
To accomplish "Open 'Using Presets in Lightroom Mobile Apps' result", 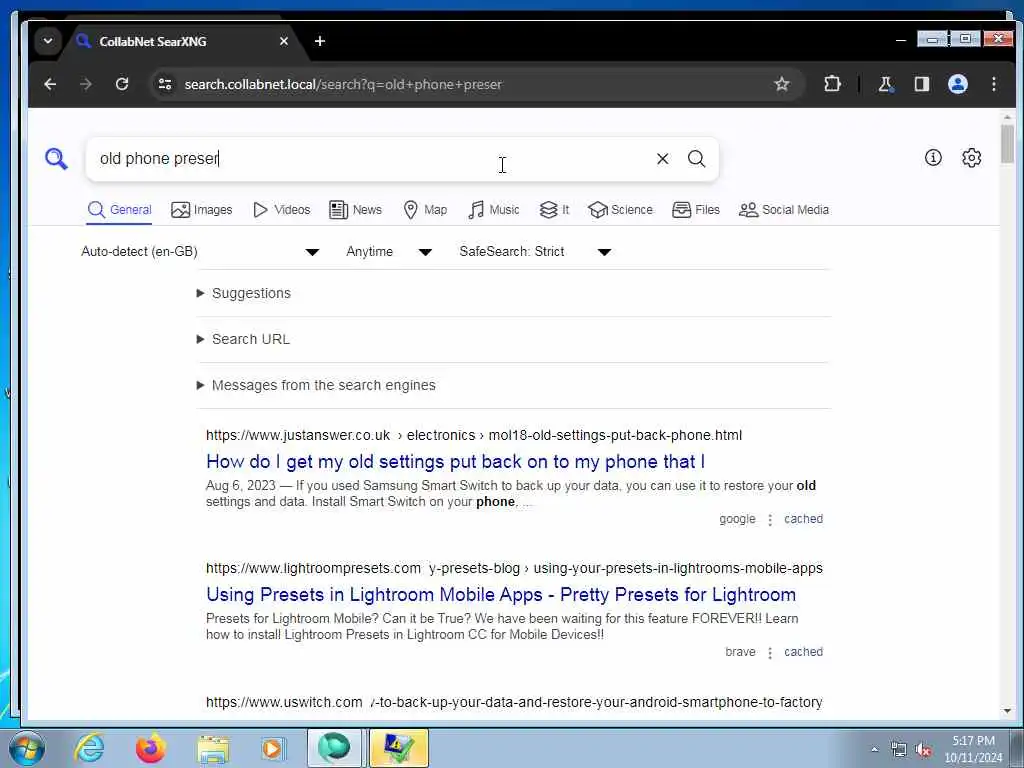I will click(501, 595).
